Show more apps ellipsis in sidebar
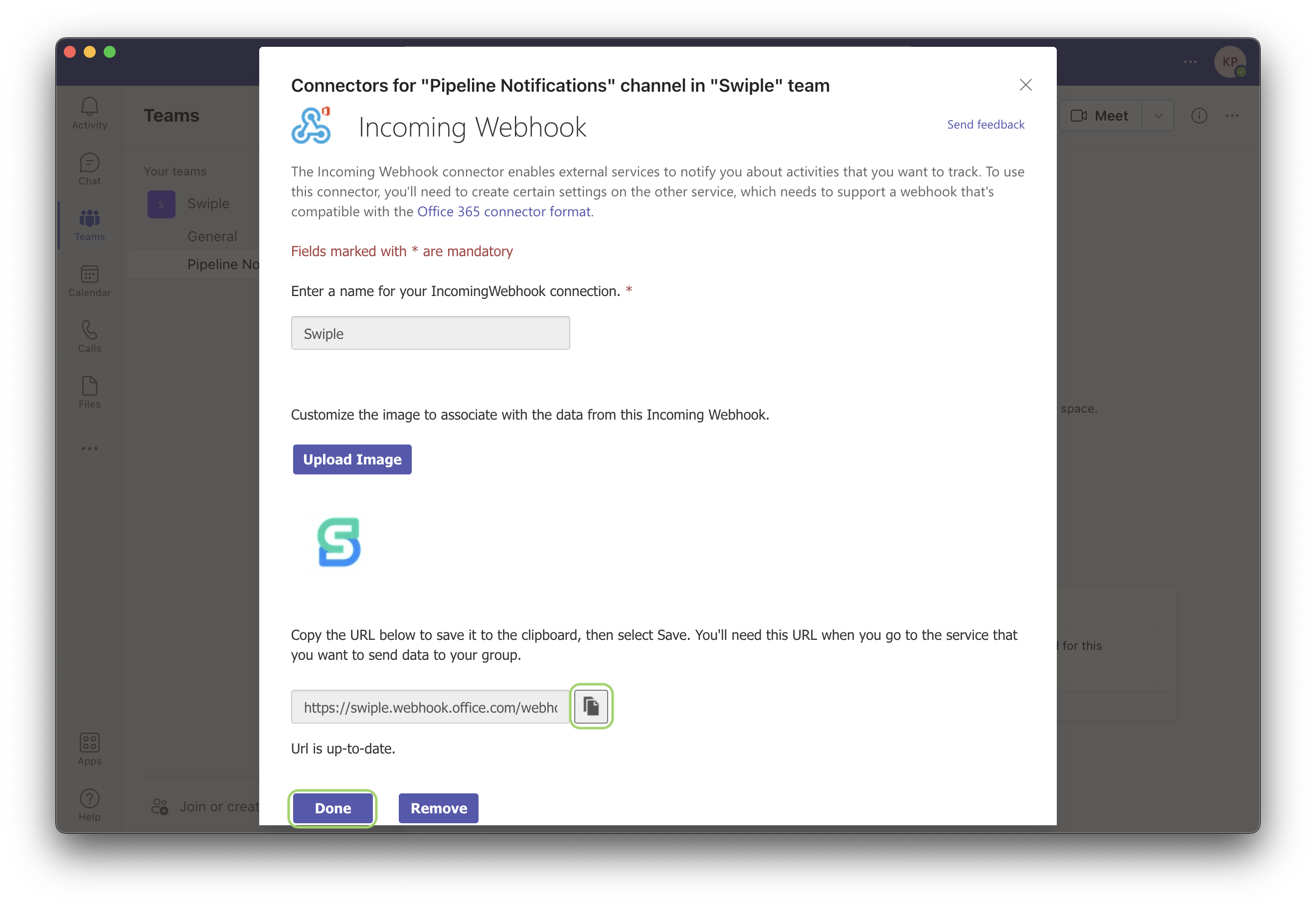 click(x=89, y=449)
